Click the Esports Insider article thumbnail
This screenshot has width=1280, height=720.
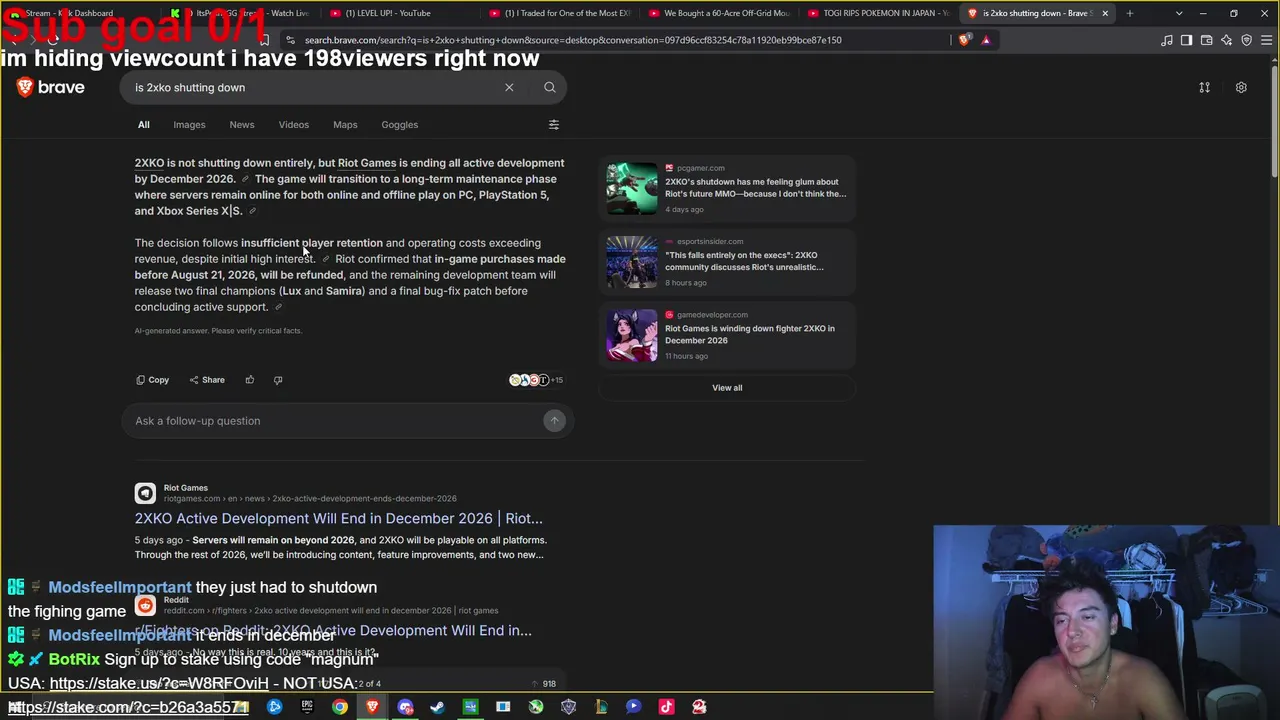pyautogui.click(x=632, y=261)
